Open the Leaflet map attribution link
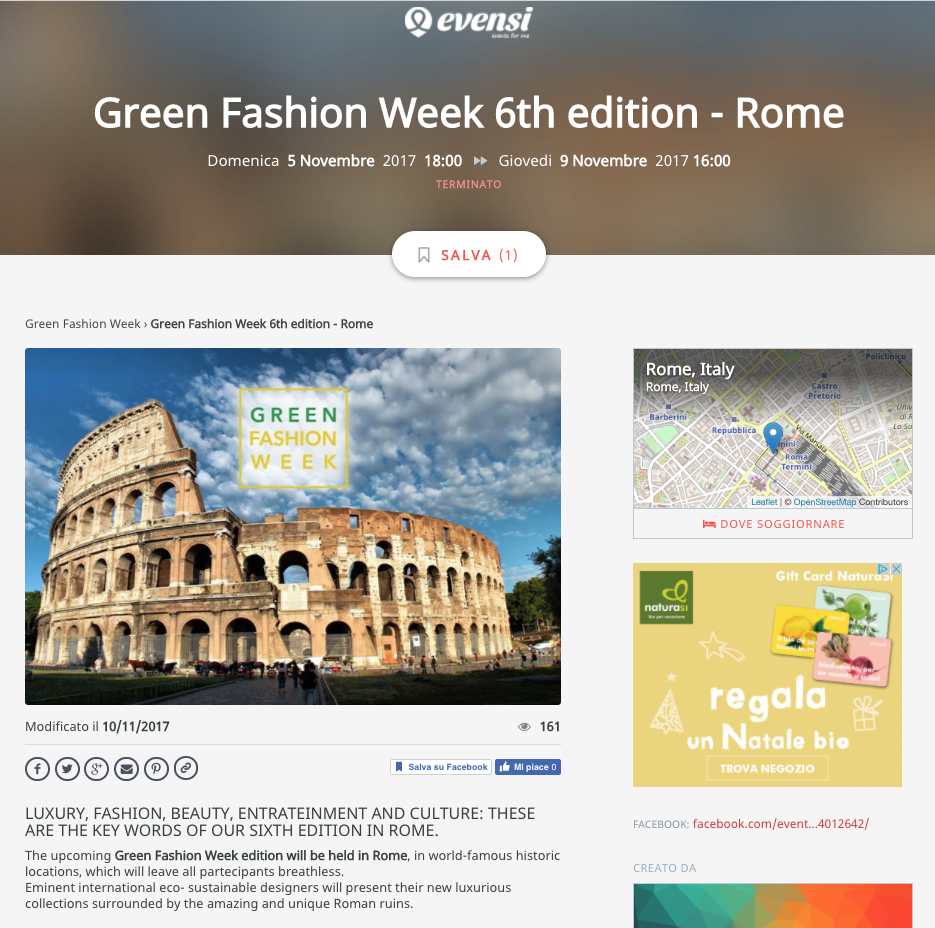Viewport: 935px width, 928px height. (x=764, y=502)
